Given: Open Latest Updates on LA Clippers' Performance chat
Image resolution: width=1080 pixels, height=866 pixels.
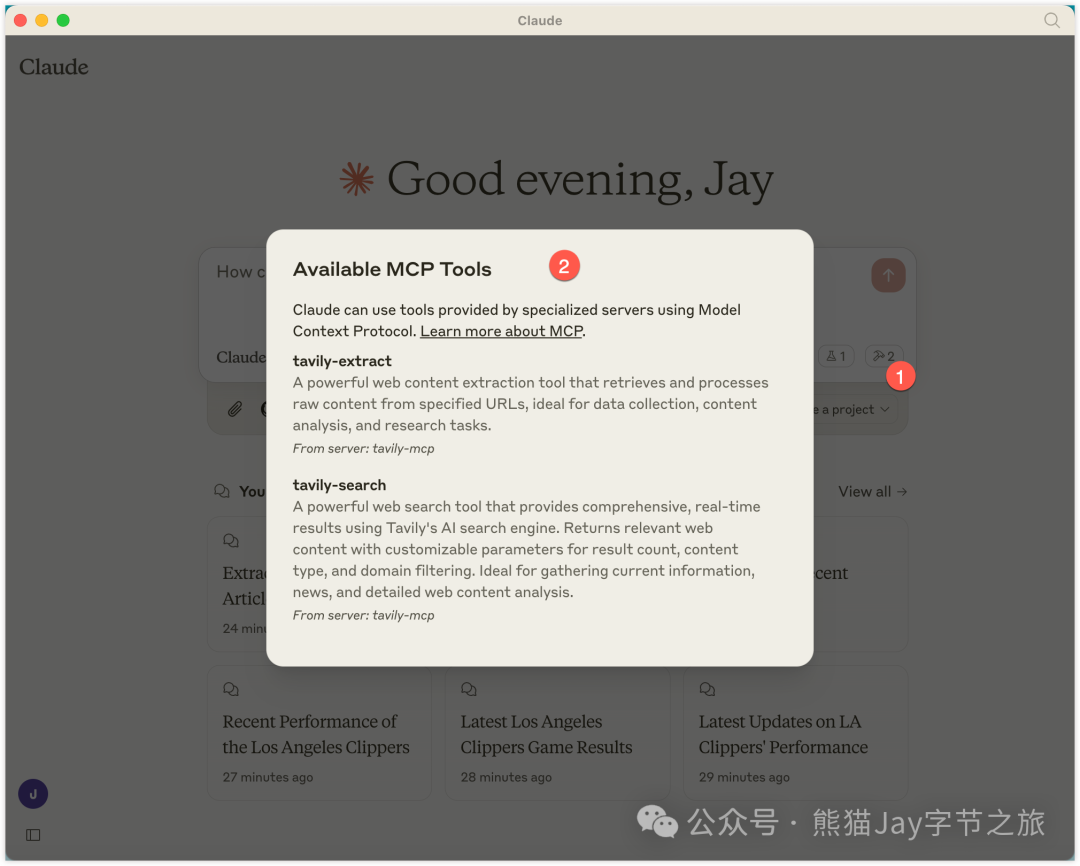Looking at the screenshot, I should (x=796, y=733).
